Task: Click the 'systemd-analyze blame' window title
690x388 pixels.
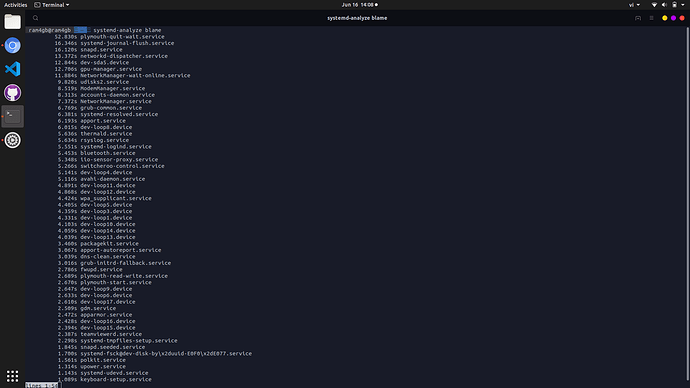Action: [x=357, y=18]
